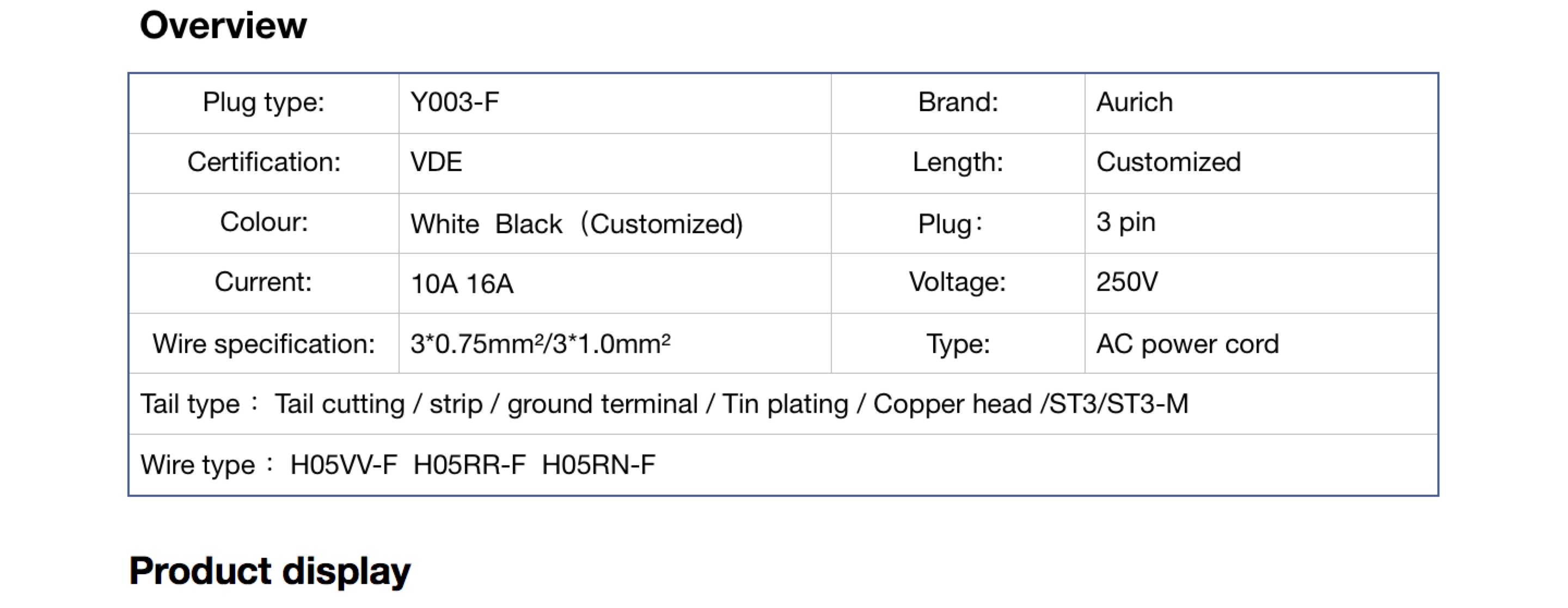
Task: Click the Certification: label cell
Action: 264,163
